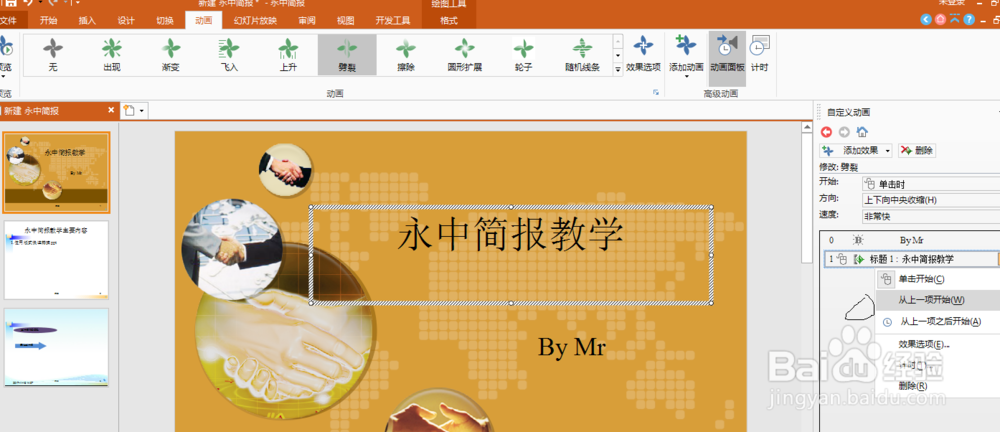Switch to the 开始 ribbon tab
1000x432 pixels.
[x=48, y=20]
